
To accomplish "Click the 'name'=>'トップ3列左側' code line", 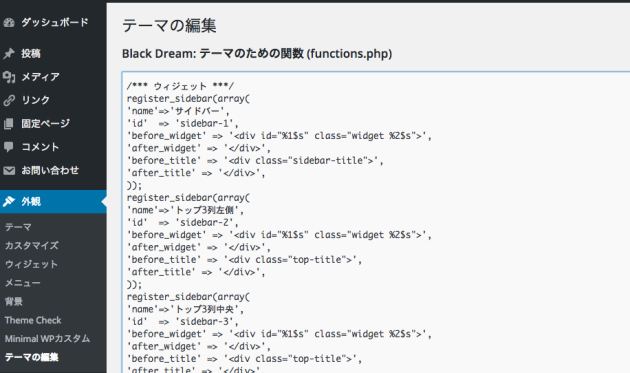I will pyautogui.click(x=185, y=210).
